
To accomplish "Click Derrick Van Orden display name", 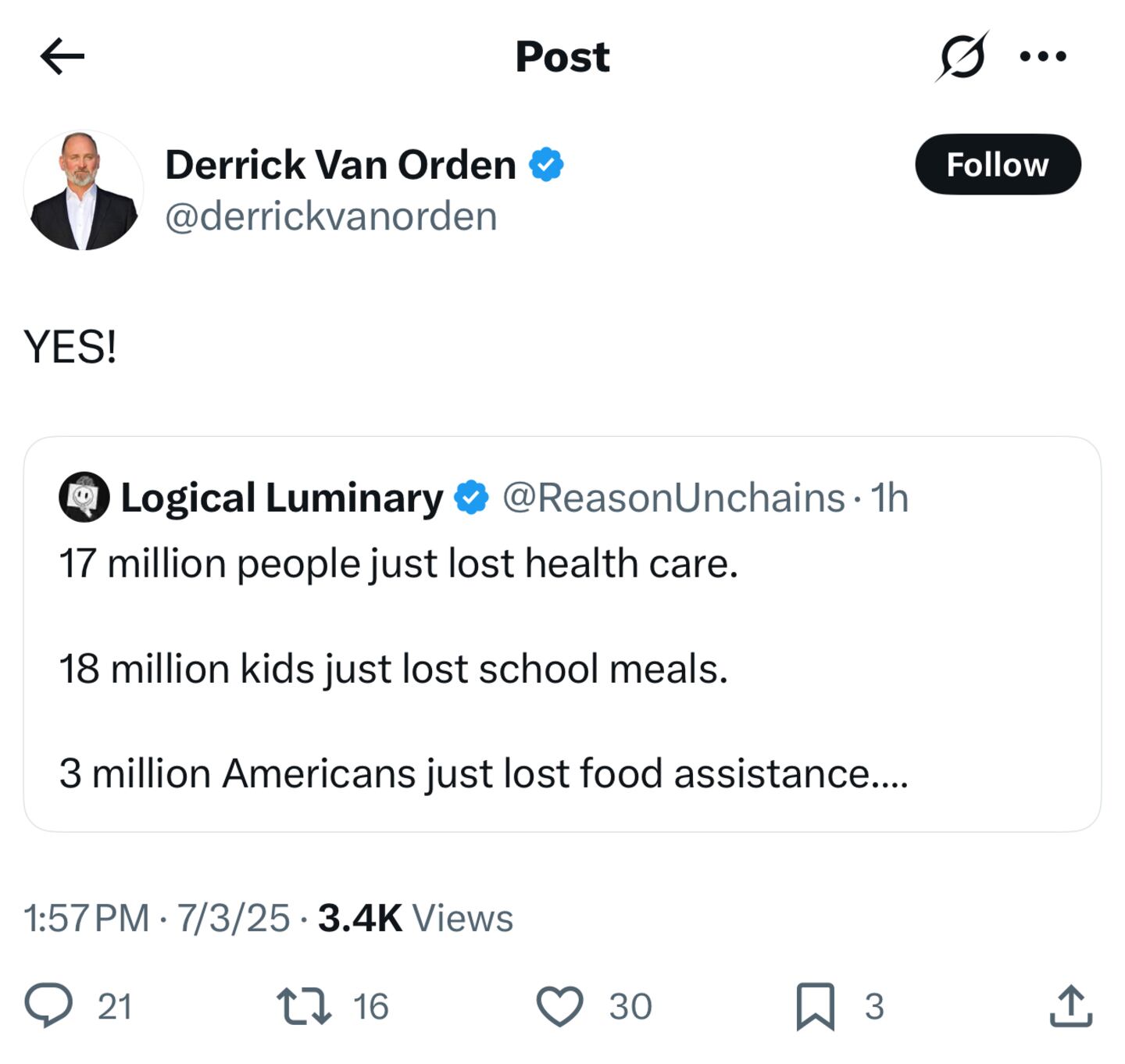I will click(341, 165).
